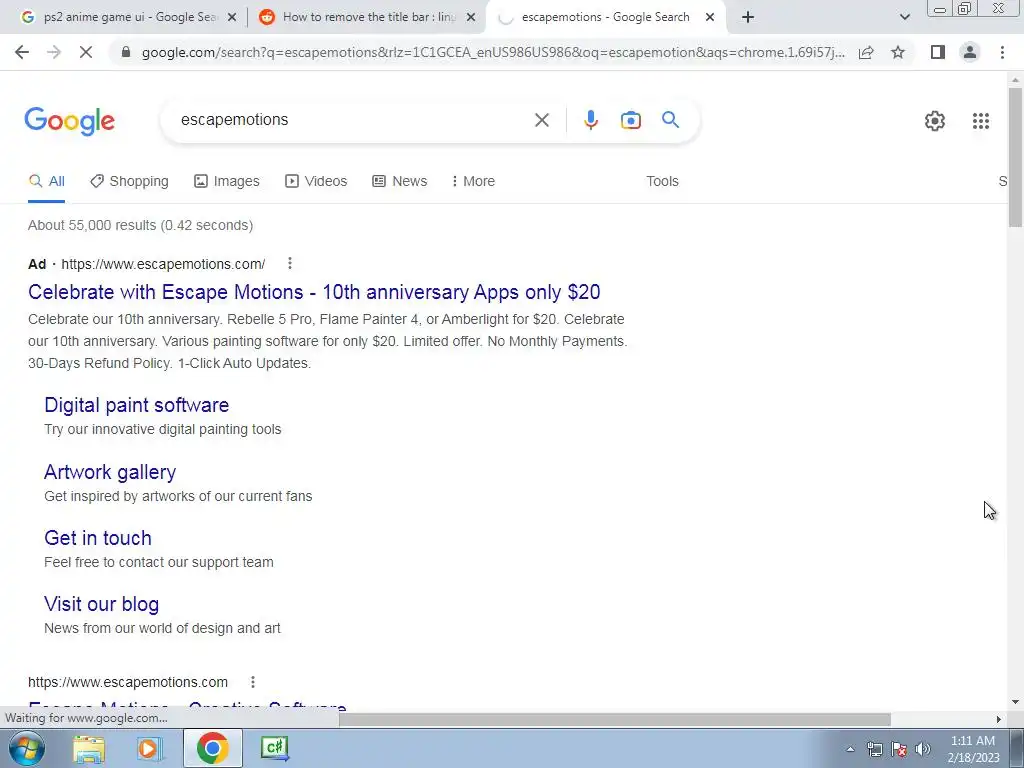Click the escapemotions search input field
This screenshot has height=768, width=1024.
[353, 120]
